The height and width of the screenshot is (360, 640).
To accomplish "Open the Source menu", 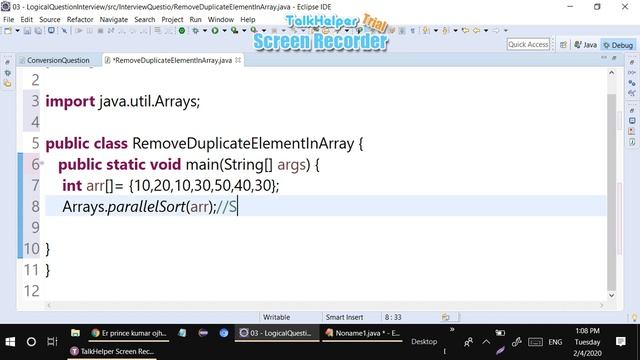I will [49, 20].
